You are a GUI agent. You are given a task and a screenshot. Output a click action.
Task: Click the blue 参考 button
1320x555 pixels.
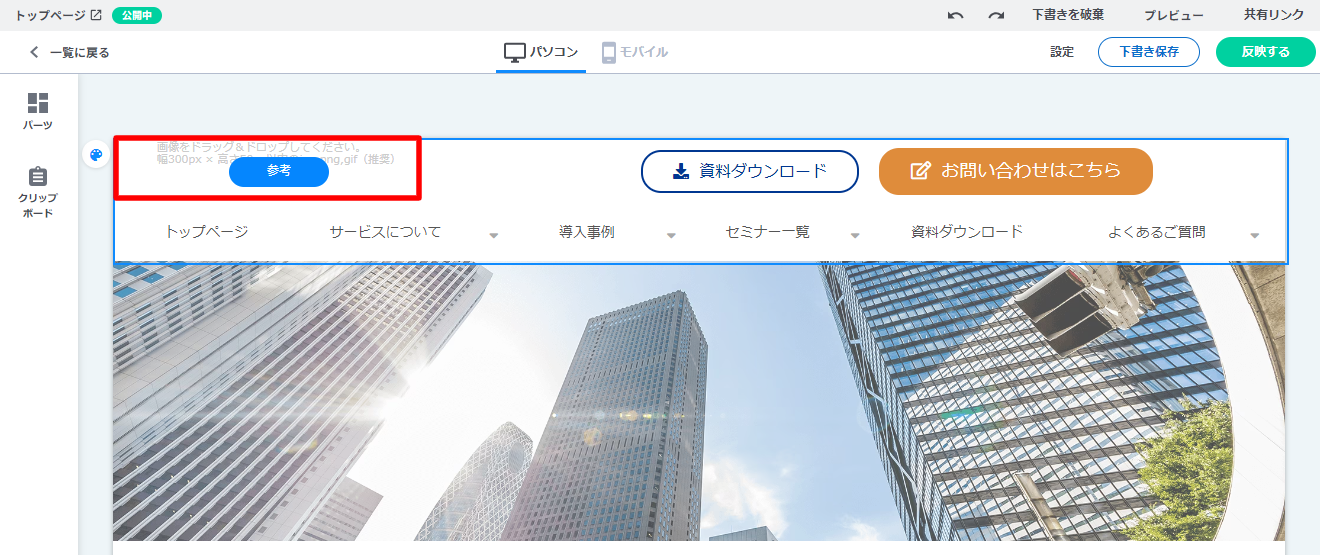click(x=279, y=171)
